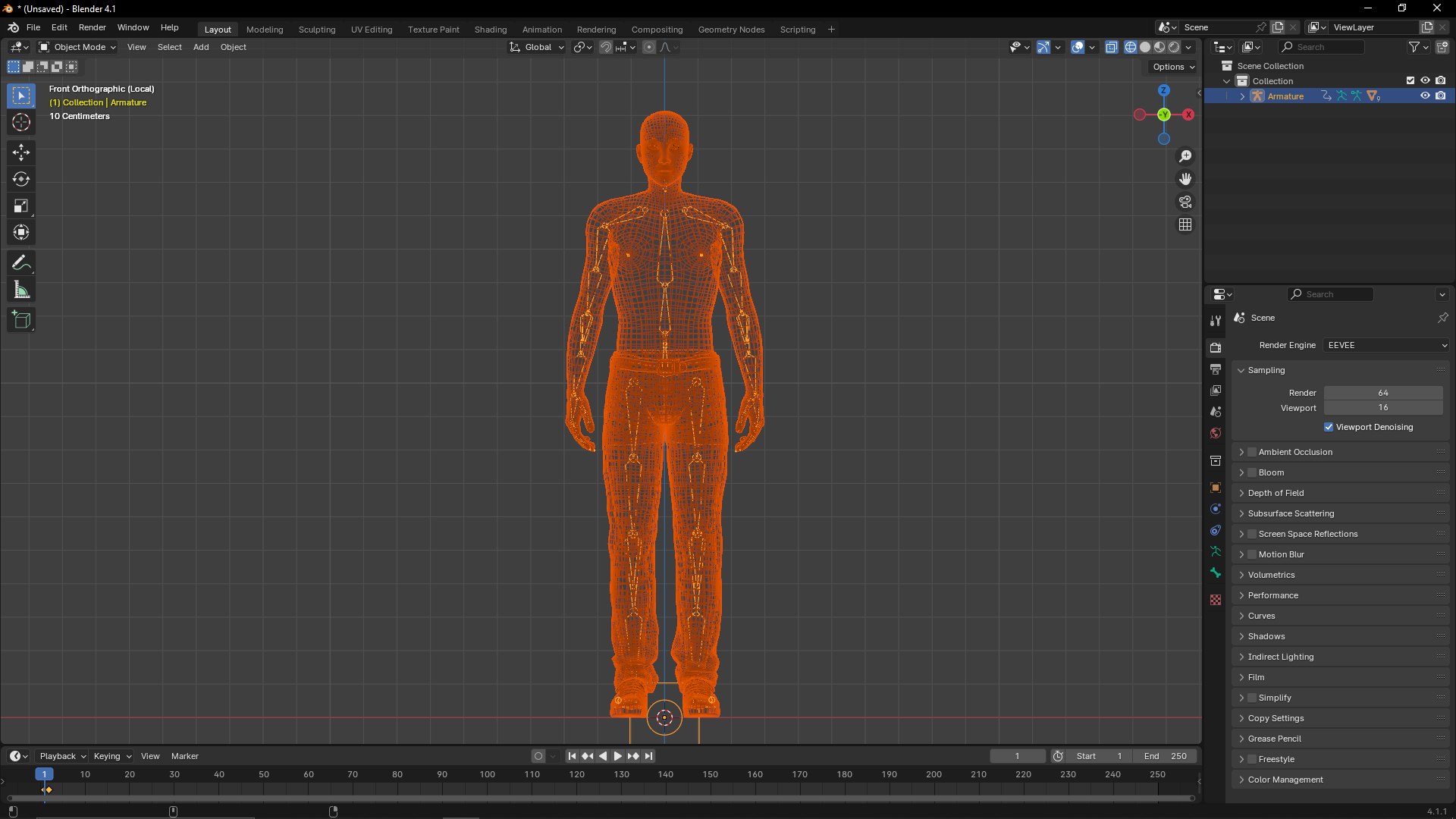Click the outliner Search field
1456x819 pixels.
[x=1322, y=47]
